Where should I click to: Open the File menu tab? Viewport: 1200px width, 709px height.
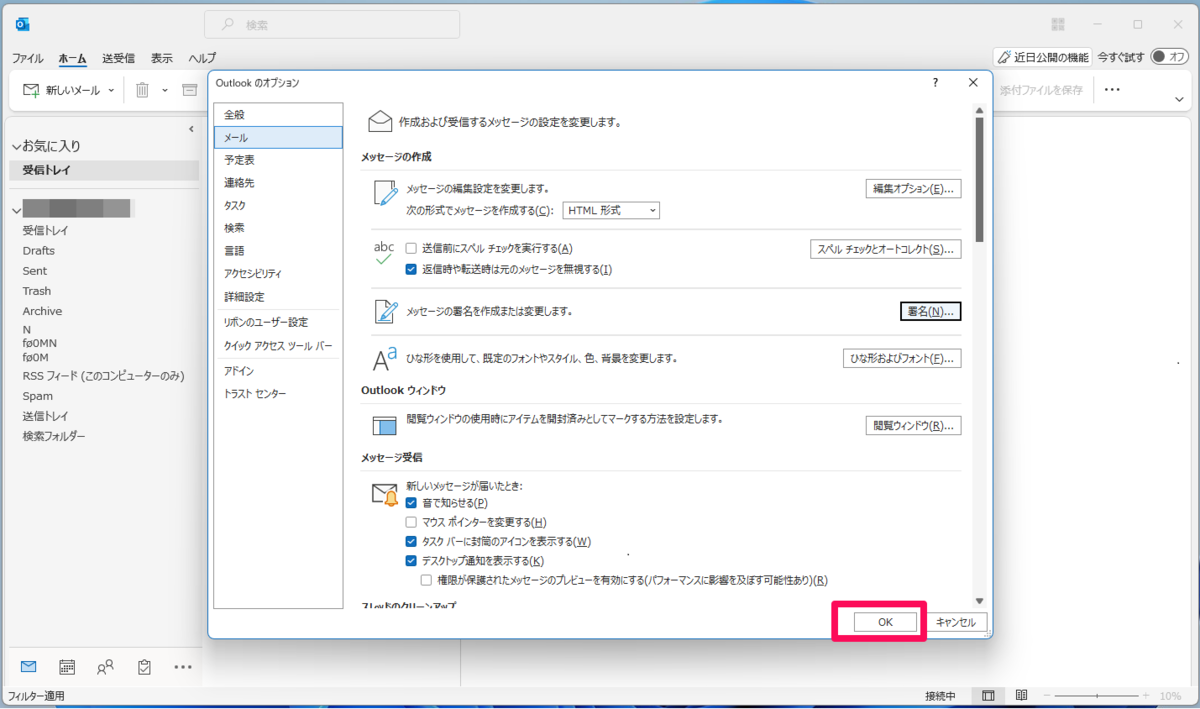click(27, 58)
